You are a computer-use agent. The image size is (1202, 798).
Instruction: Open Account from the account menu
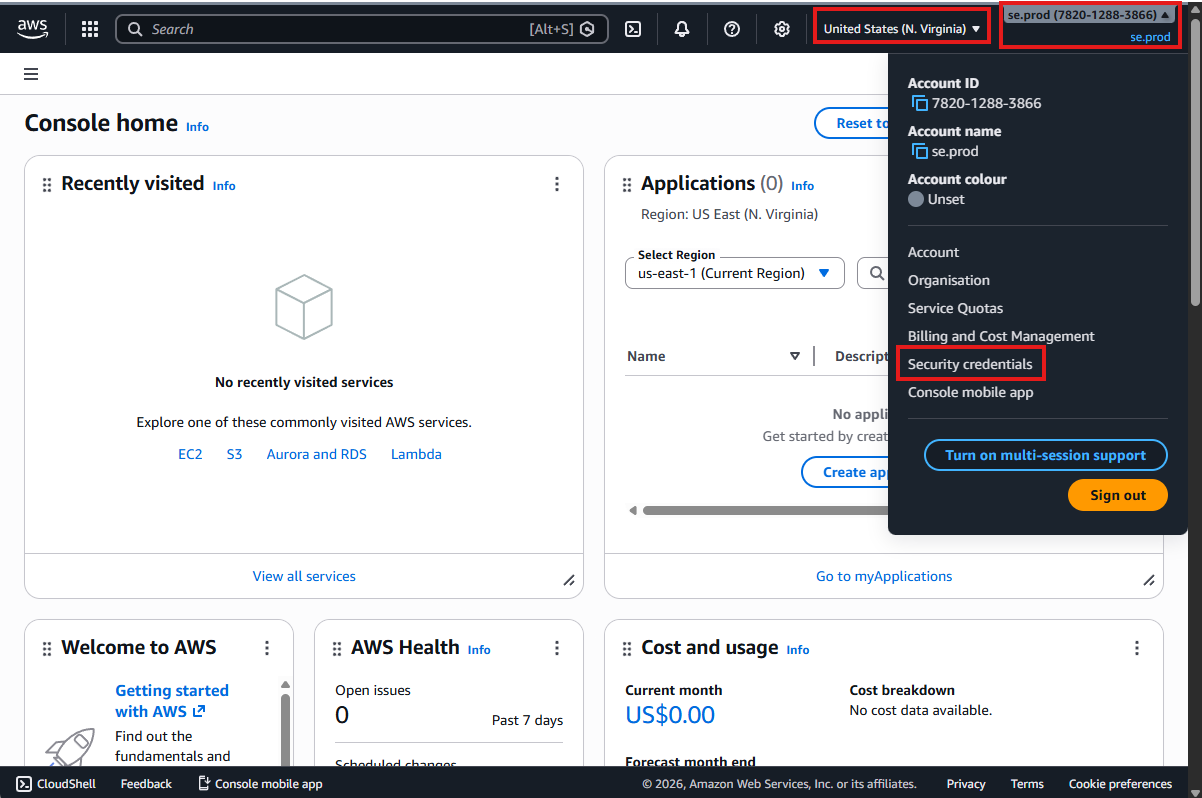coord(933,252)
